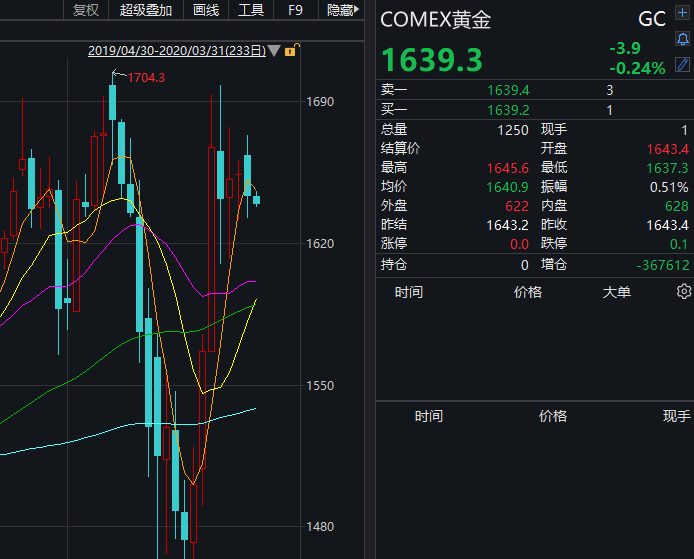Click the 最低 value 1637.3
This screenshot has width=694, height=559.
click(x=667, y=168)
